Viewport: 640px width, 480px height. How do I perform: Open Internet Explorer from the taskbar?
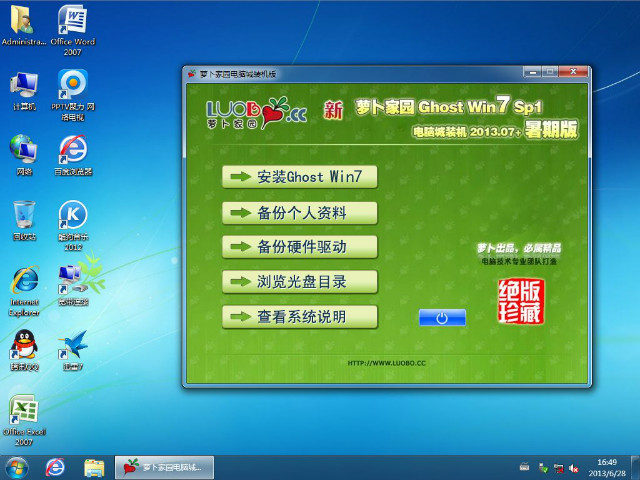[55, 468]
